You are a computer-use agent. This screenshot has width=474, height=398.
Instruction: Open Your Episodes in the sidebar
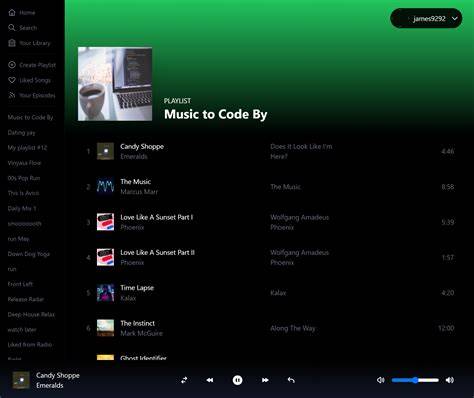[37, 95]
